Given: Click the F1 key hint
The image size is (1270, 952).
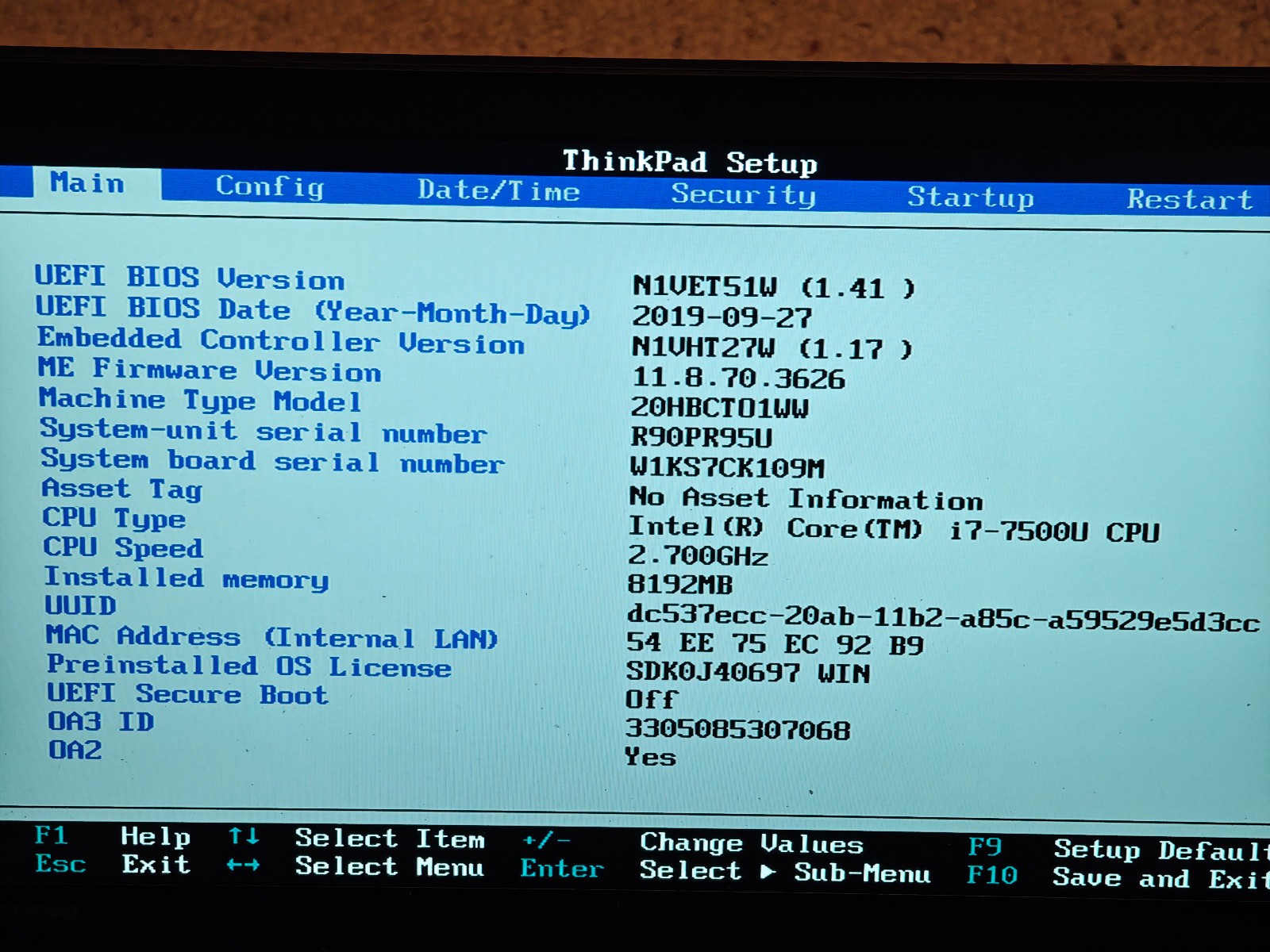Looking at the screenshot, I should pyautogui.click(x=52, y=835).
